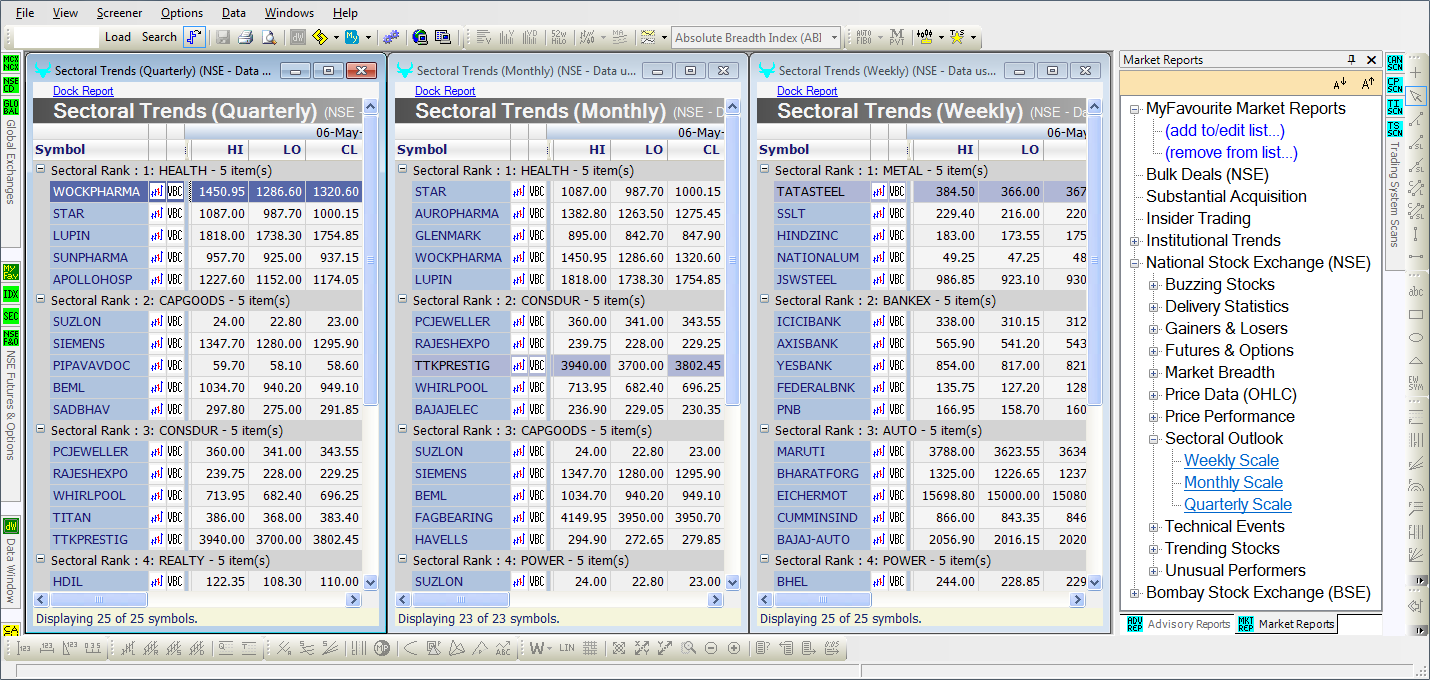Click the globe icon in top toolbar

tap(420, 37)
